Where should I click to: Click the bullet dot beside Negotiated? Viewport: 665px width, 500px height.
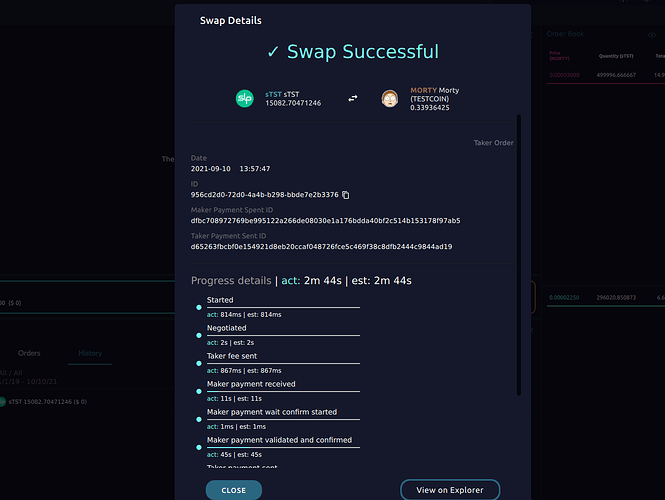[198, 335]
